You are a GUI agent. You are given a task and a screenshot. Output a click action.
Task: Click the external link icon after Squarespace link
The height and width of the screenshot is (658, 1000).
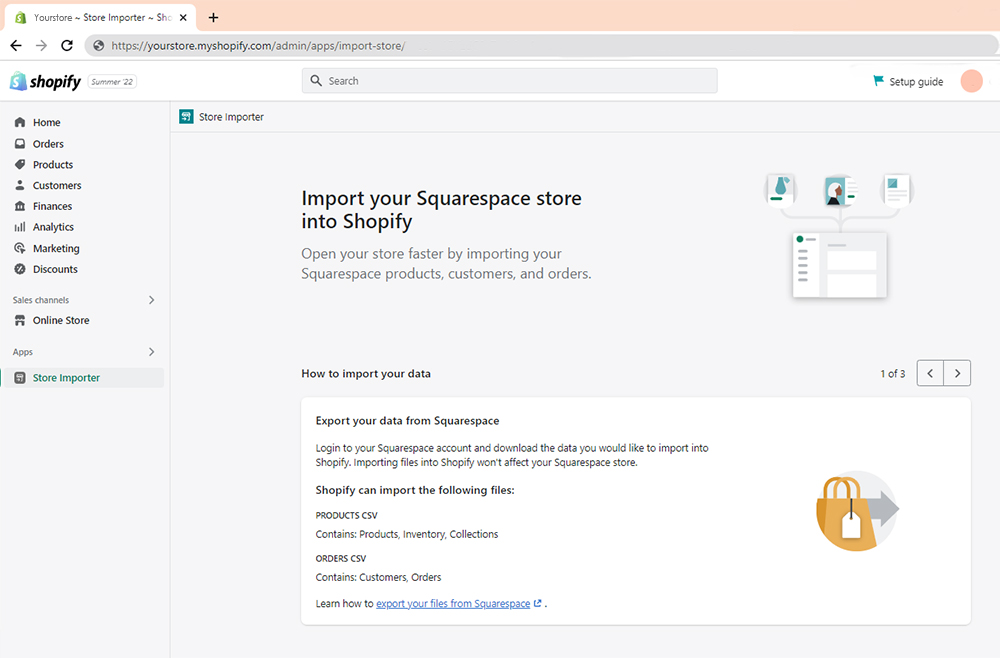click(538, 603)
